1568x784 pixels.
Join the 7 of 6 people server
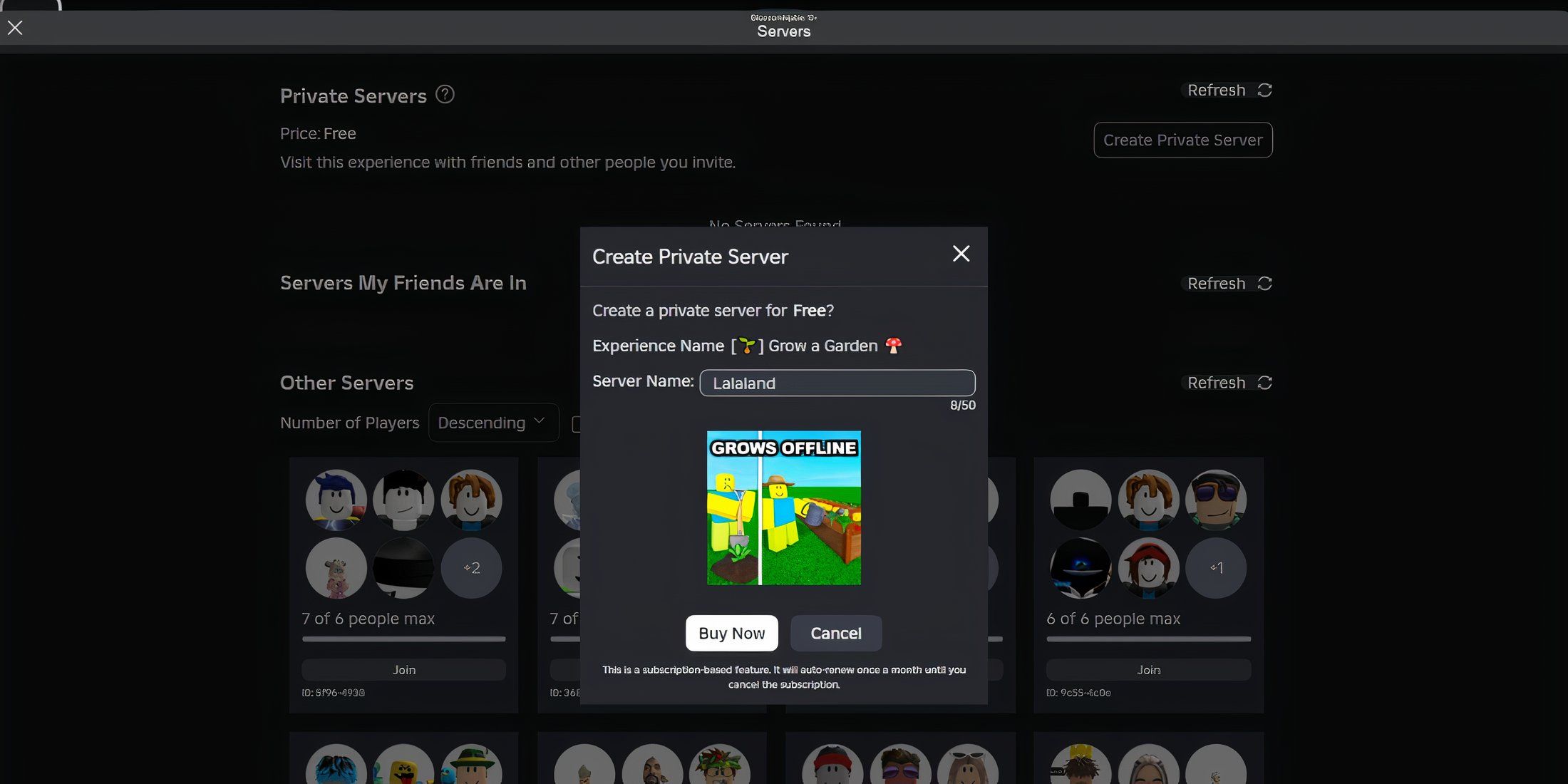403,670
